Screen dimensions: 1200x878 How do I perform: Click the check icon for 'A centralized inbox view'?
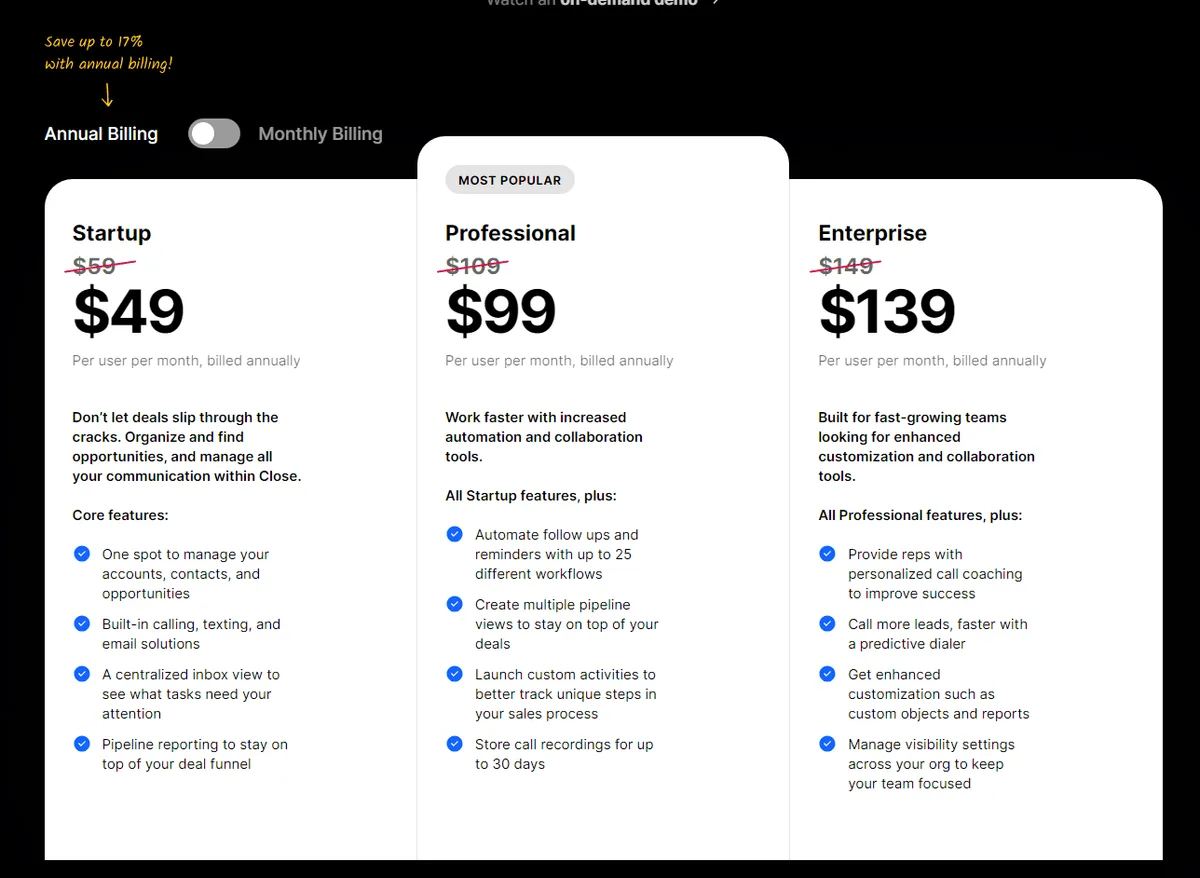82,673
